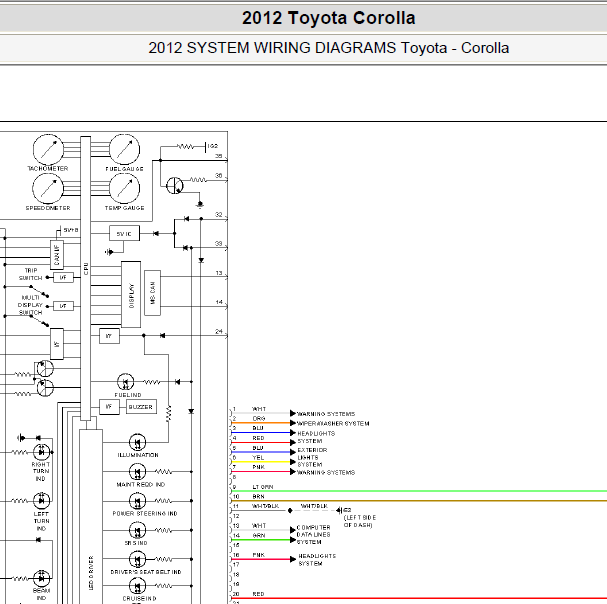
Task: Open the WARNING SYSTEMS reference beside pin 1
Action: (326, 414)
